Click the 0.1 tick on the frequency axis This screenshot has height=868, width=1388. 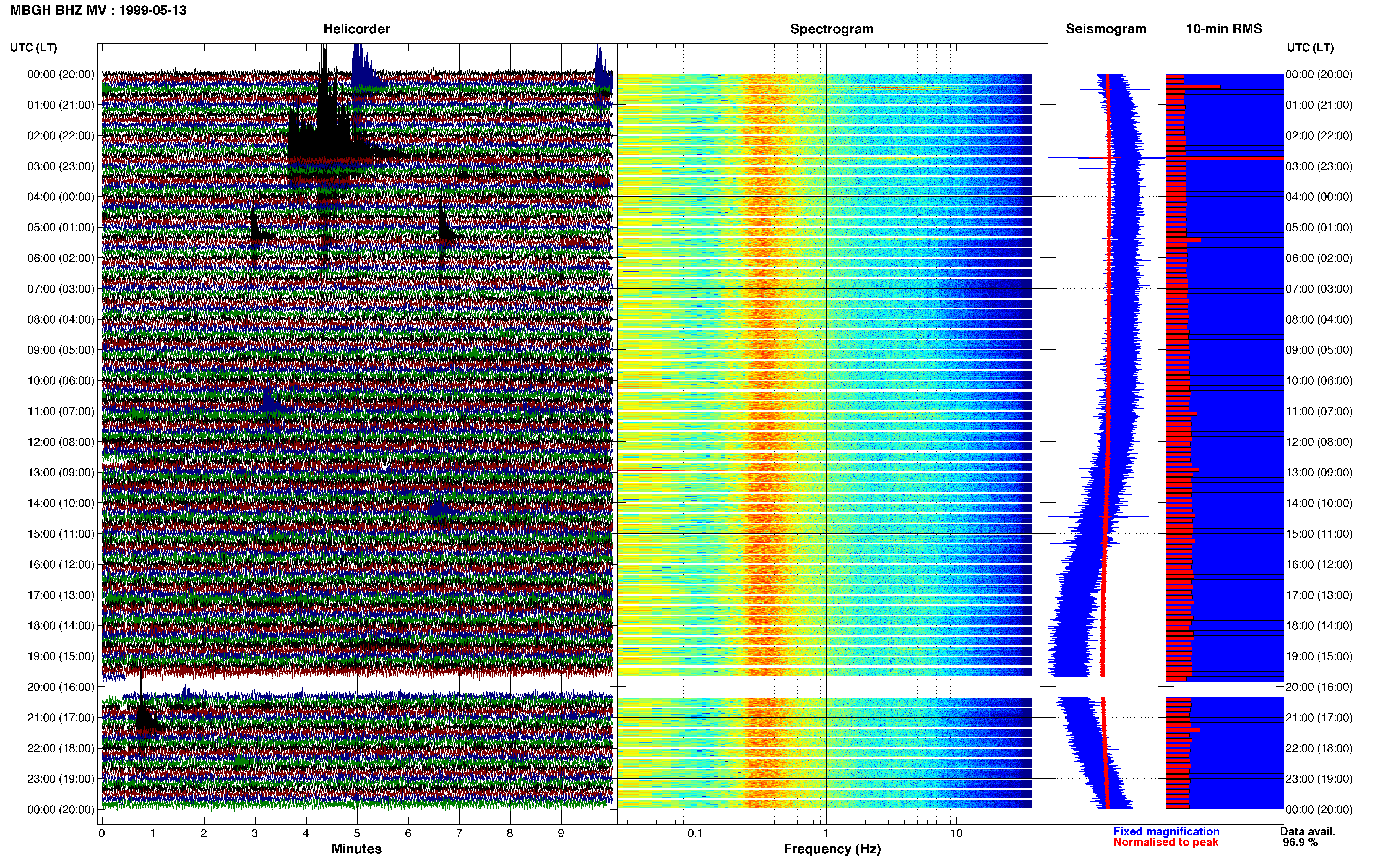pos(695,833)
